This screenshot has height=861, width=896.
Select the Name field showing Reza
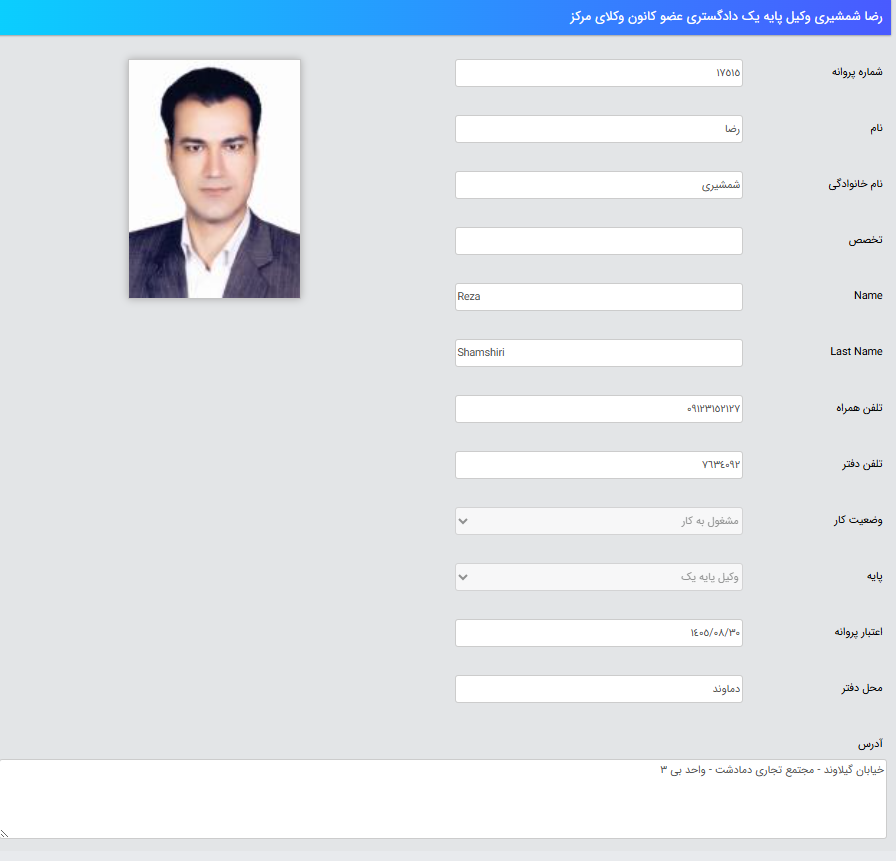[598, 296]
